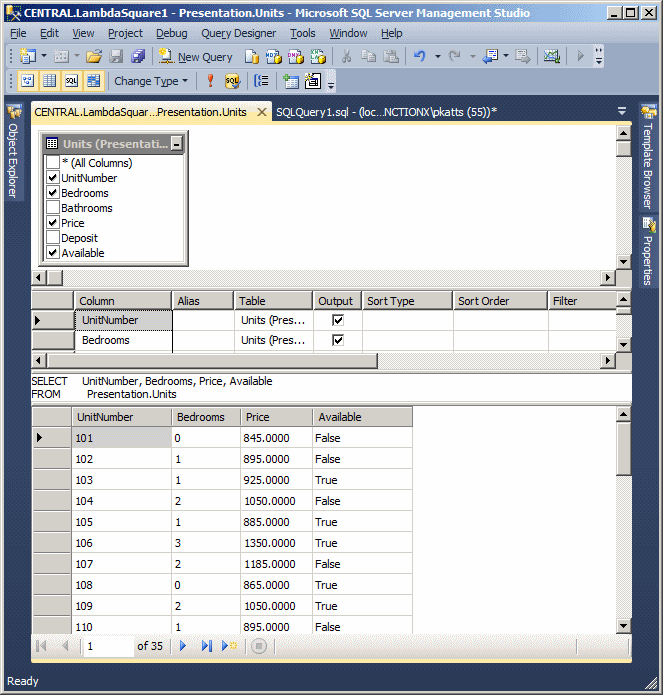Click the Cut scissors icon

(x=347, y=56)
